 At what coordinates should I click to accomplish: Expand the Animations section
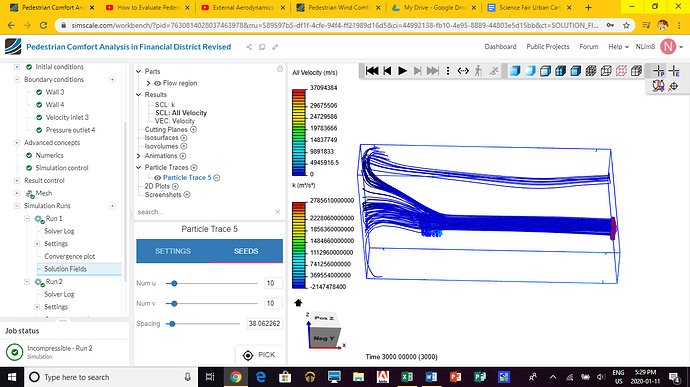coord(139,156)
